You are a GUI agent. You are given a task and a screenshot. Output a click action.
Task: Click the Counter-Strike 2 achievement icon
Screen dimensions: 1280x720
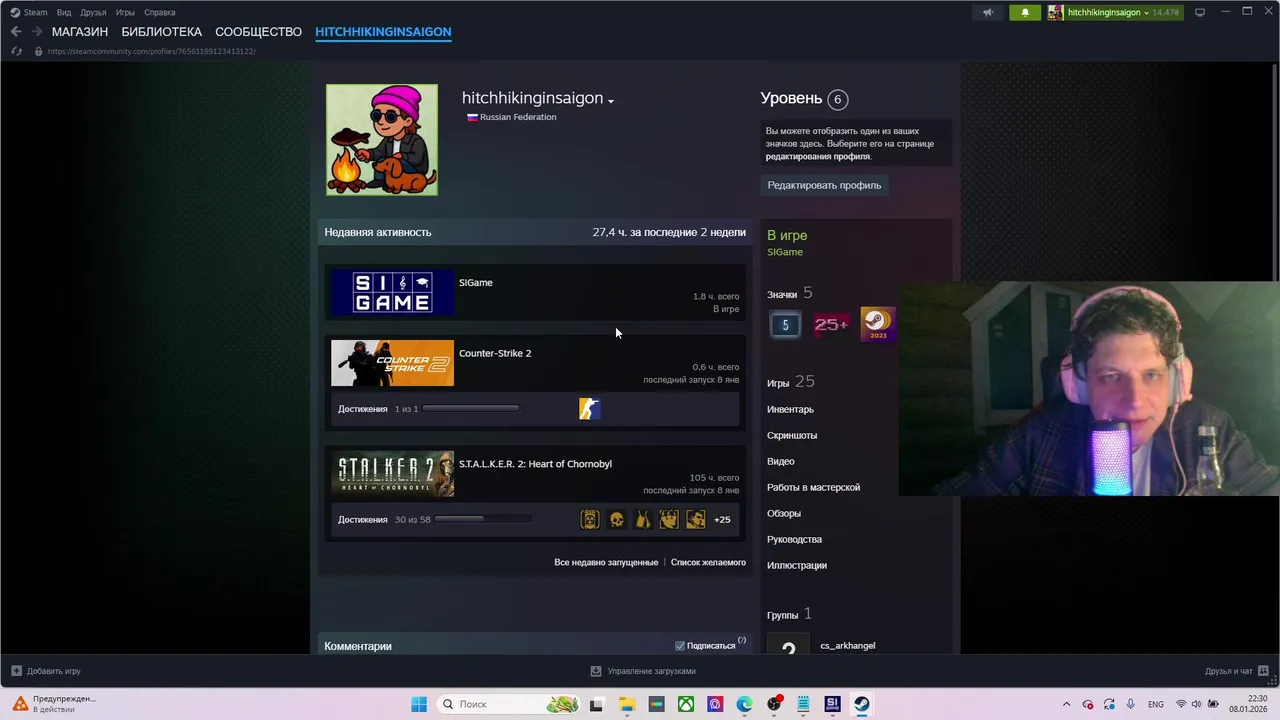click(x=590, y=408)
